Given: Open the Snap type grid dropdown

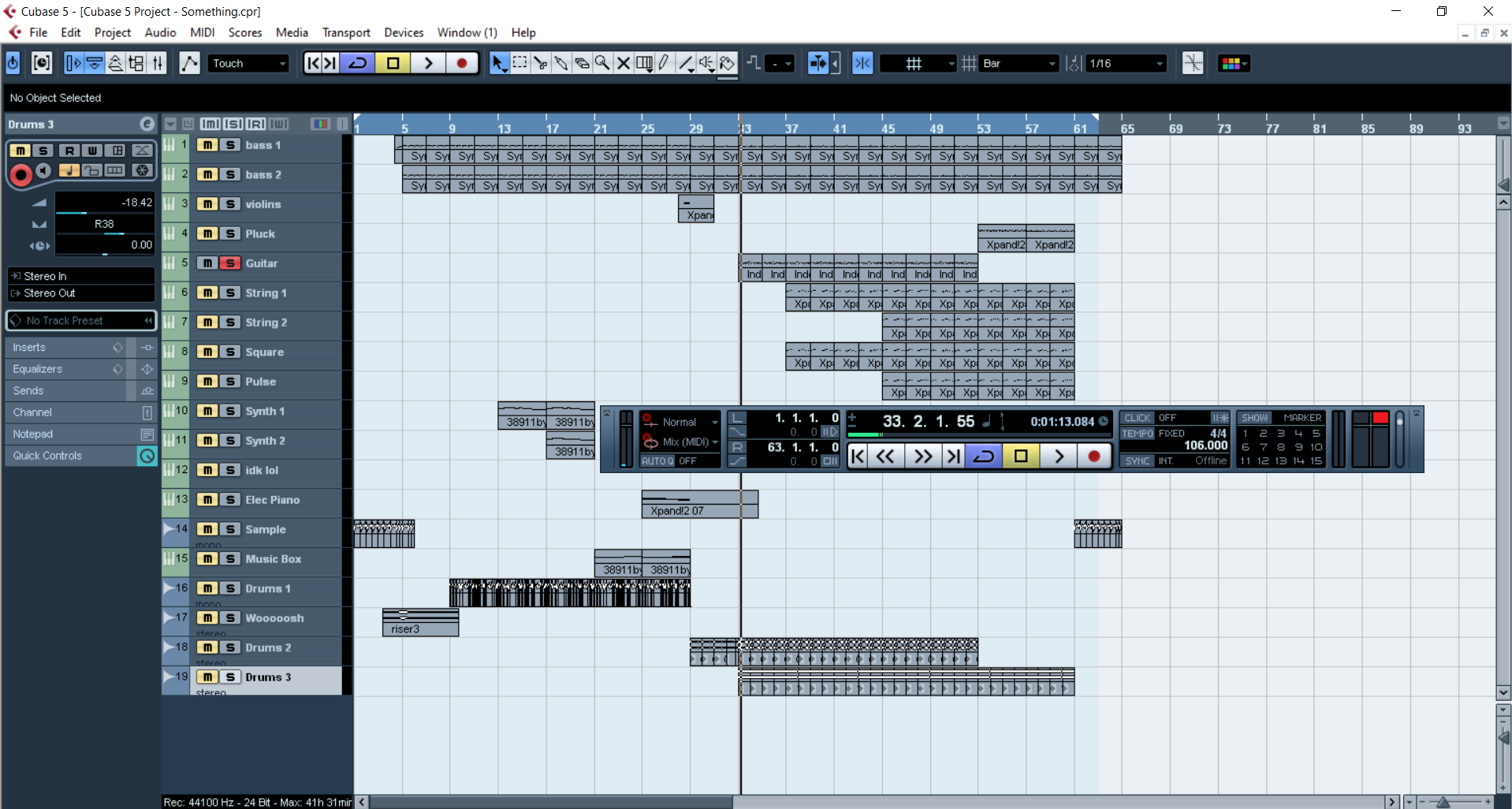Looking at the screenshot, I should pyautogui.click(x=918, y=63).
